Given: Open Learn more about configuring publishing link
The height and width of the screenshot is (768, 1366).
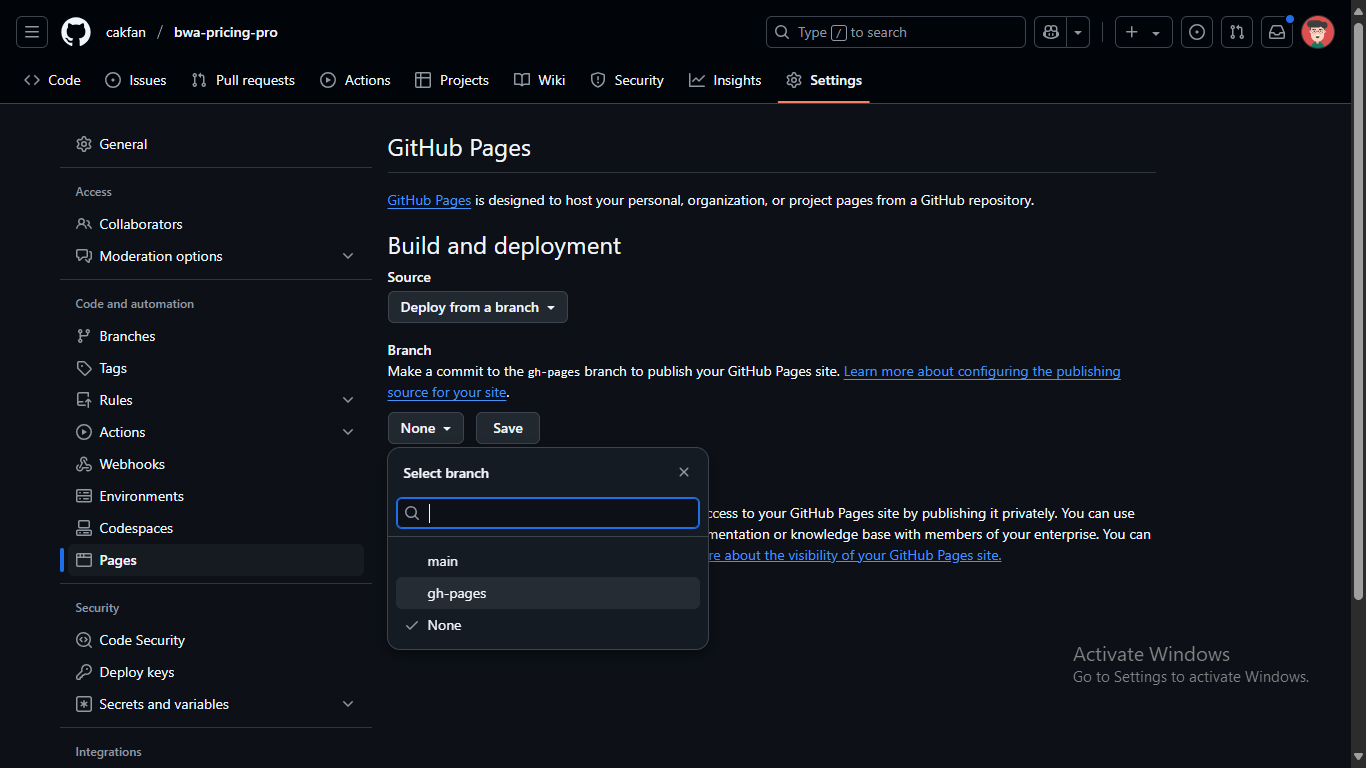Looking at the screenshot, I should tap(982, 371).
